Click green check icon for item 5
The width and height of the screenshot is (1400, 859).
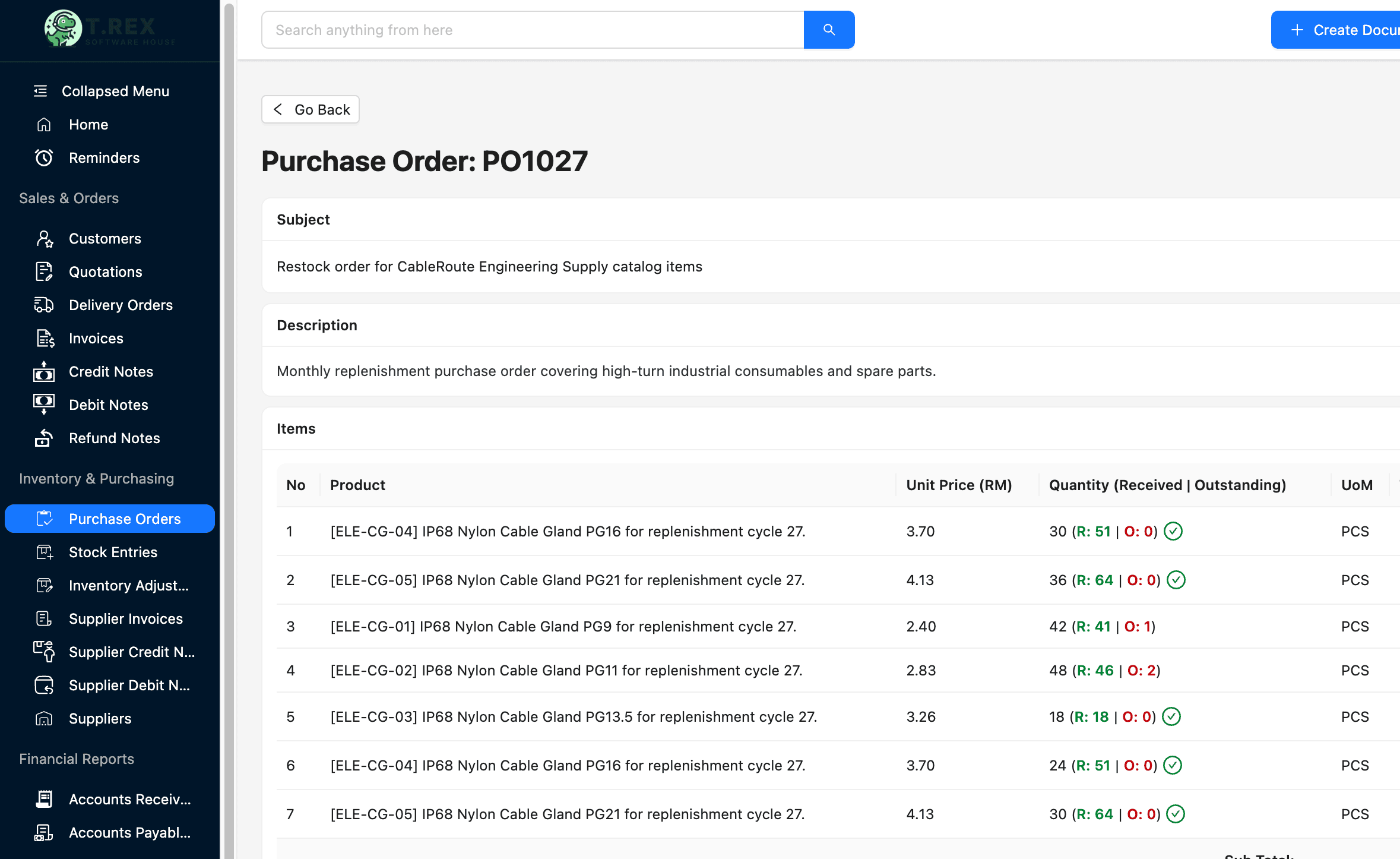[1171, 716]
